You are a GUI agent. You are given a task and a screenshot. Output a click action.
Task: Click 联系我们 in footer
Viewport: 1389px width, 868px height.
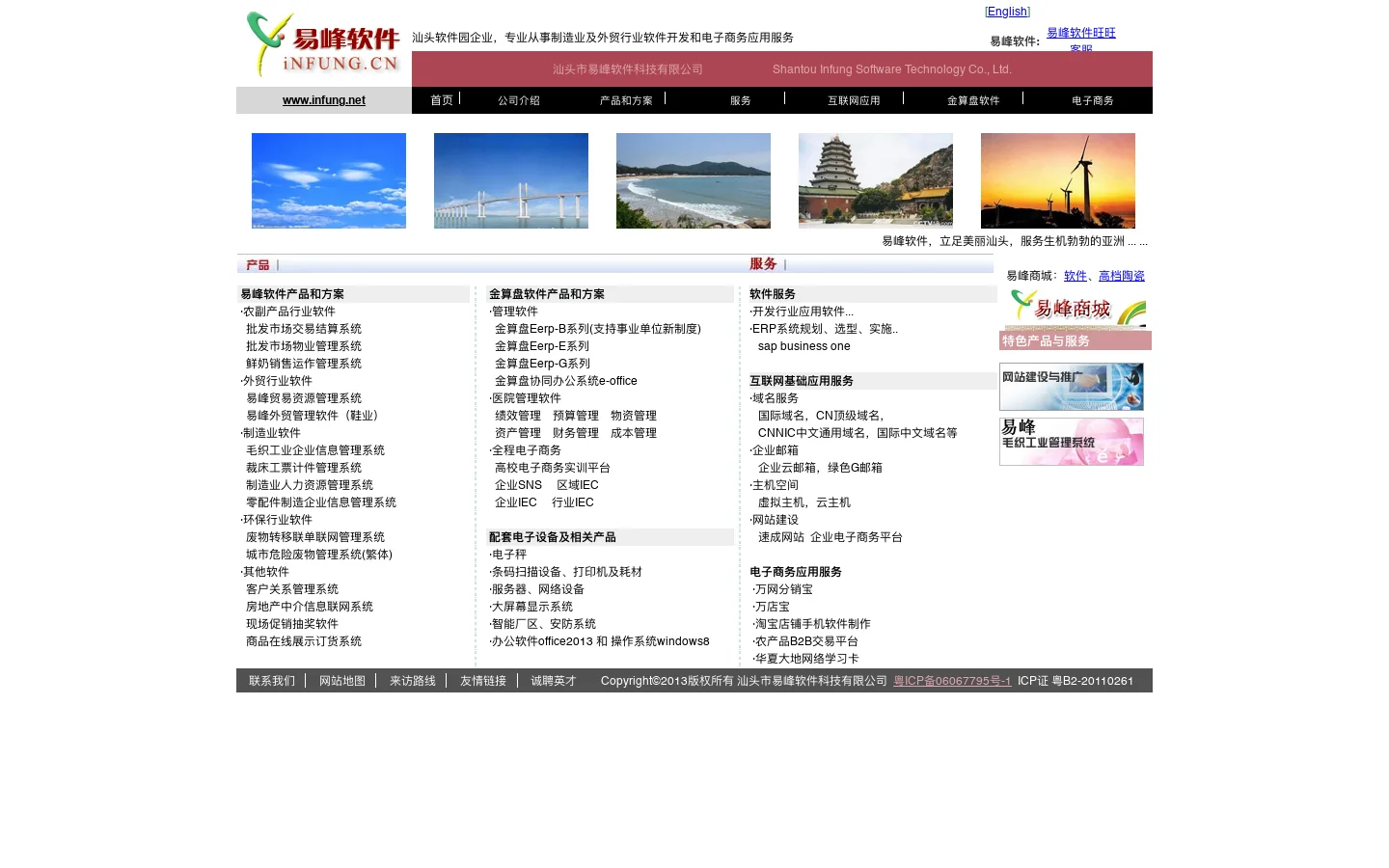272,681
